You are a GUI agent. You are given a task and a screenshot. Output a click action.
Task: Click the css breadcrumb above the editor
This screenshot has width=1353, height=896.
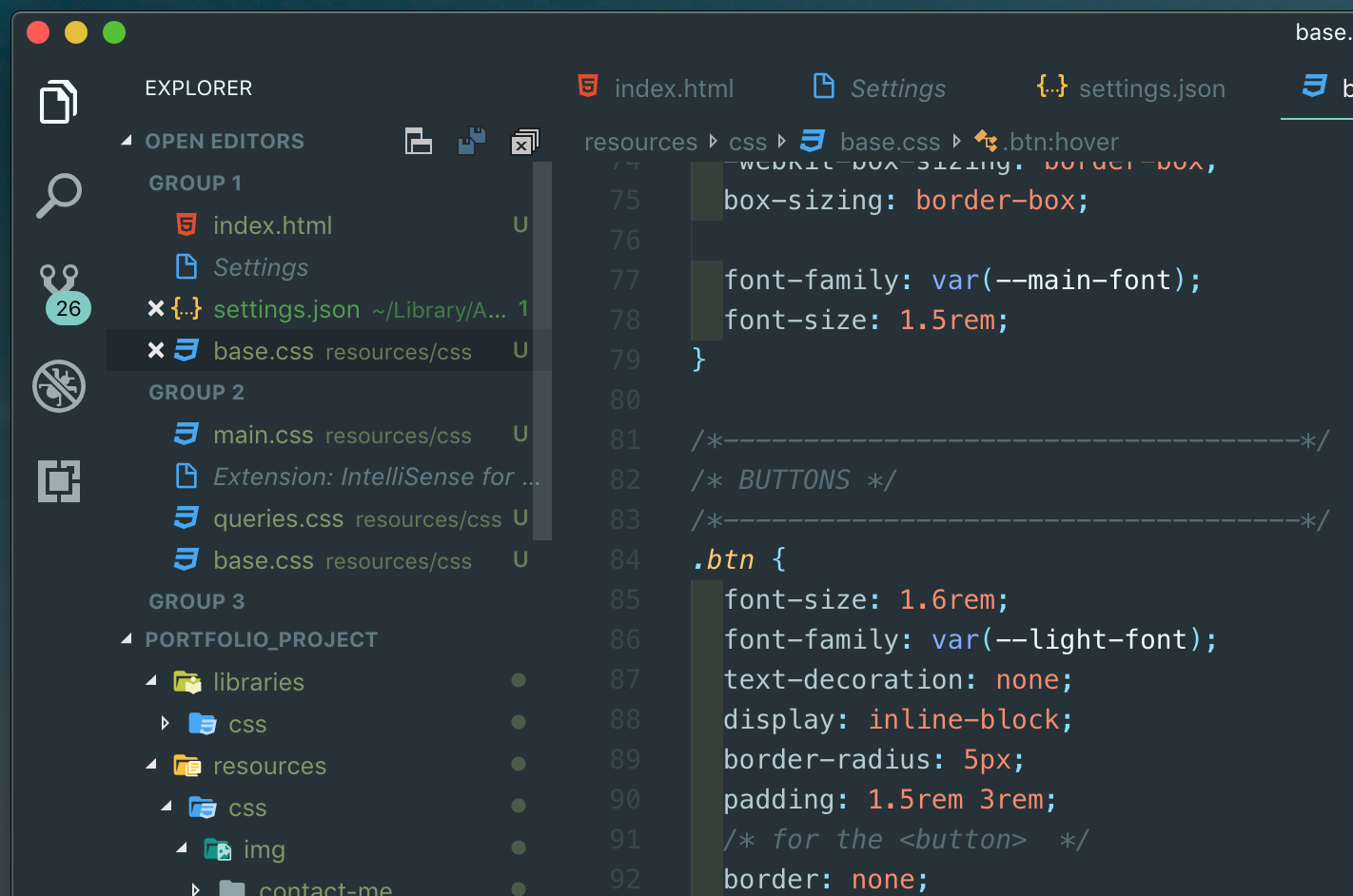(x=748, y=141)
